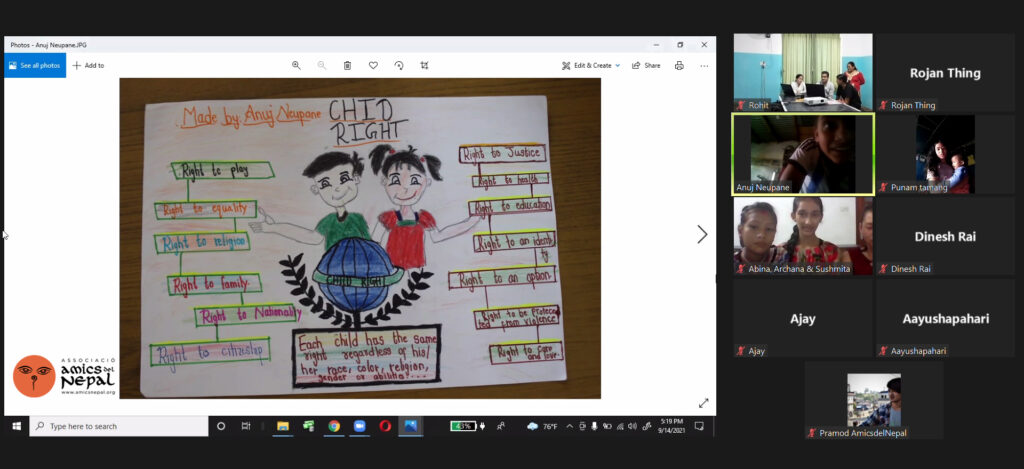Enter full screen view with the expand arrow icon
This screenshot has height=469, width=1024.
tap(703, 403)
